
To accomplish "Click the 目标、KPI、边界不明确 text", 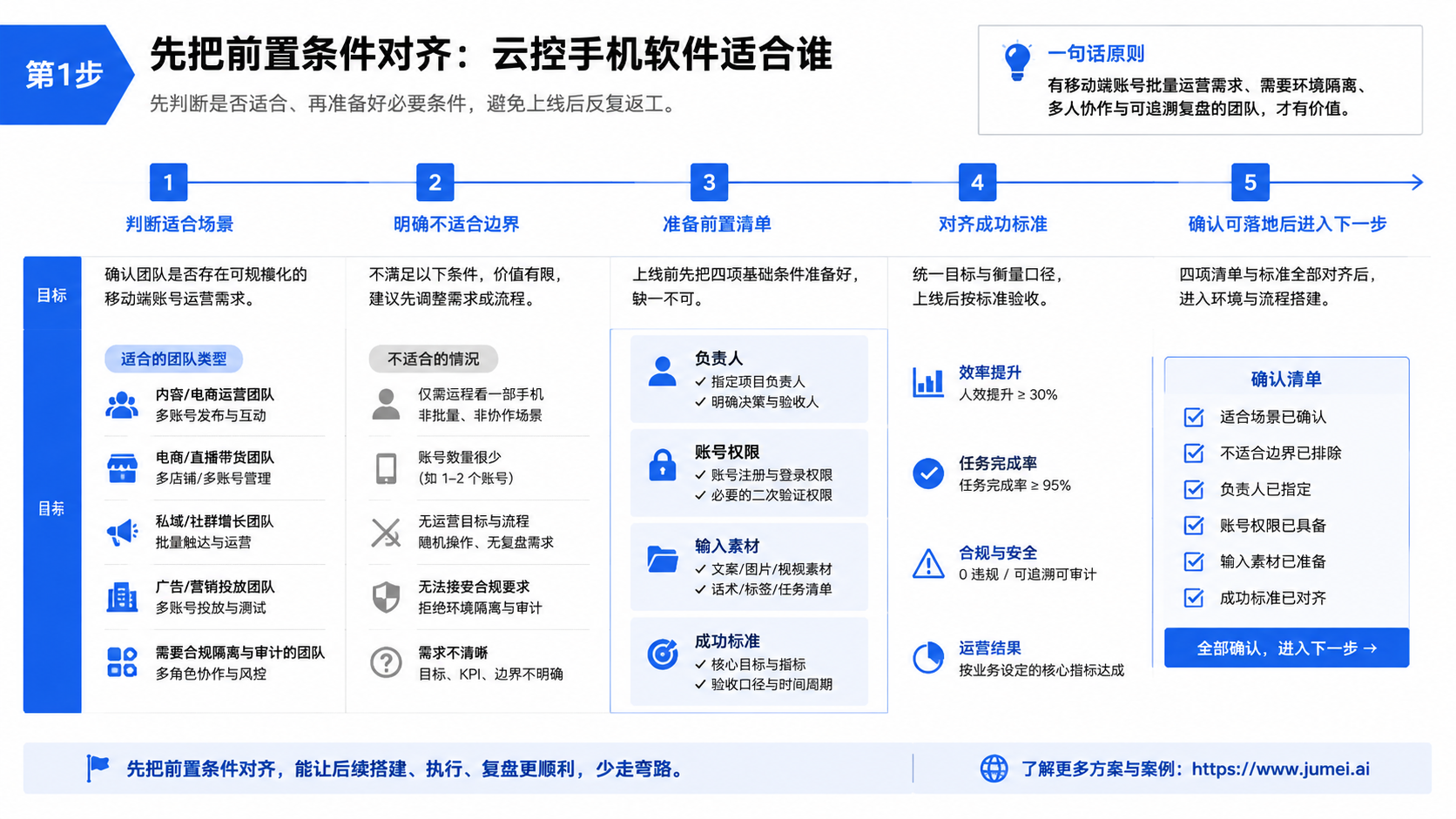I will tap(491, 675).
